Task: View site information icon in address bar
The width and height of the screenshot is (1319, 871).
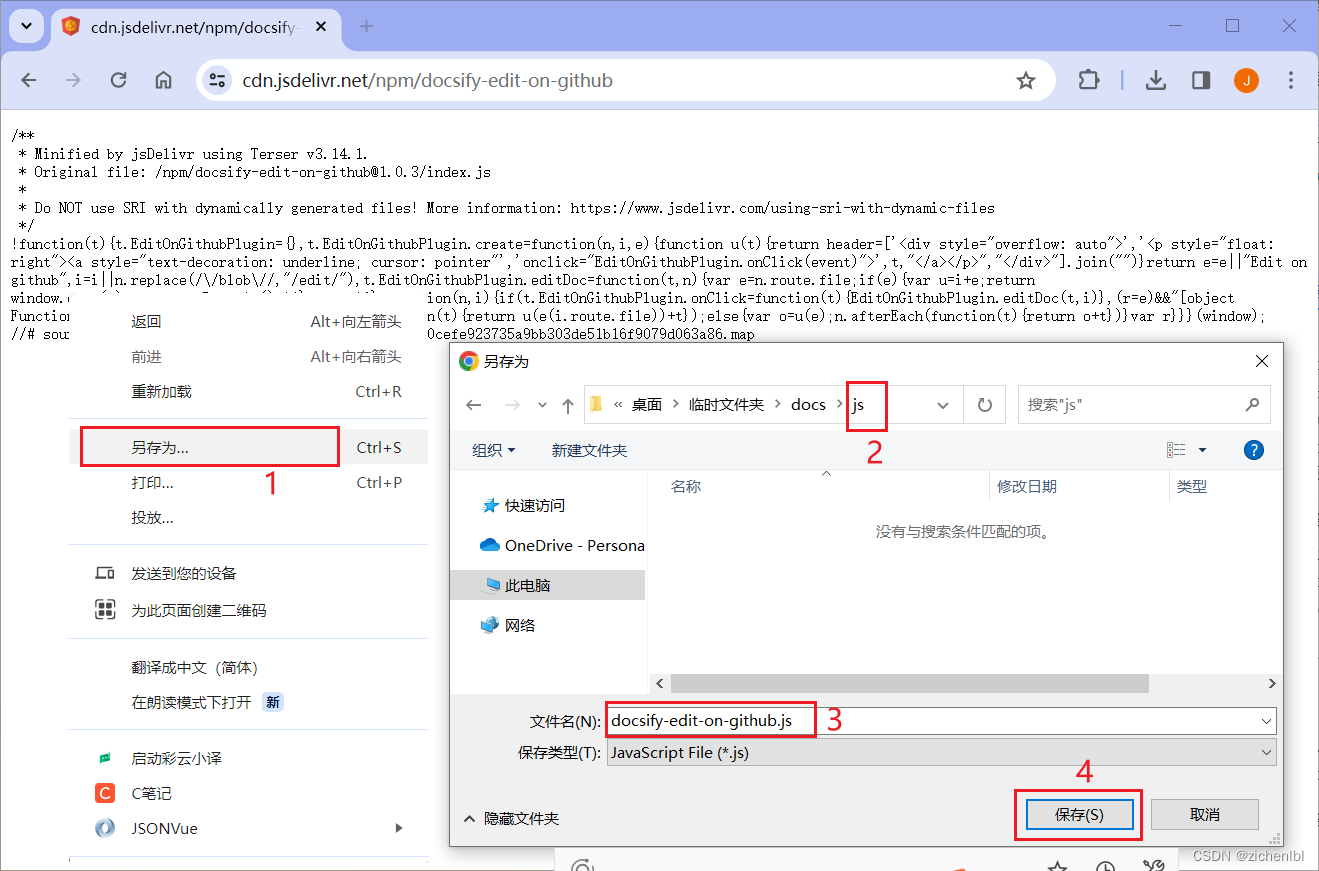Action: coord(217,81)
